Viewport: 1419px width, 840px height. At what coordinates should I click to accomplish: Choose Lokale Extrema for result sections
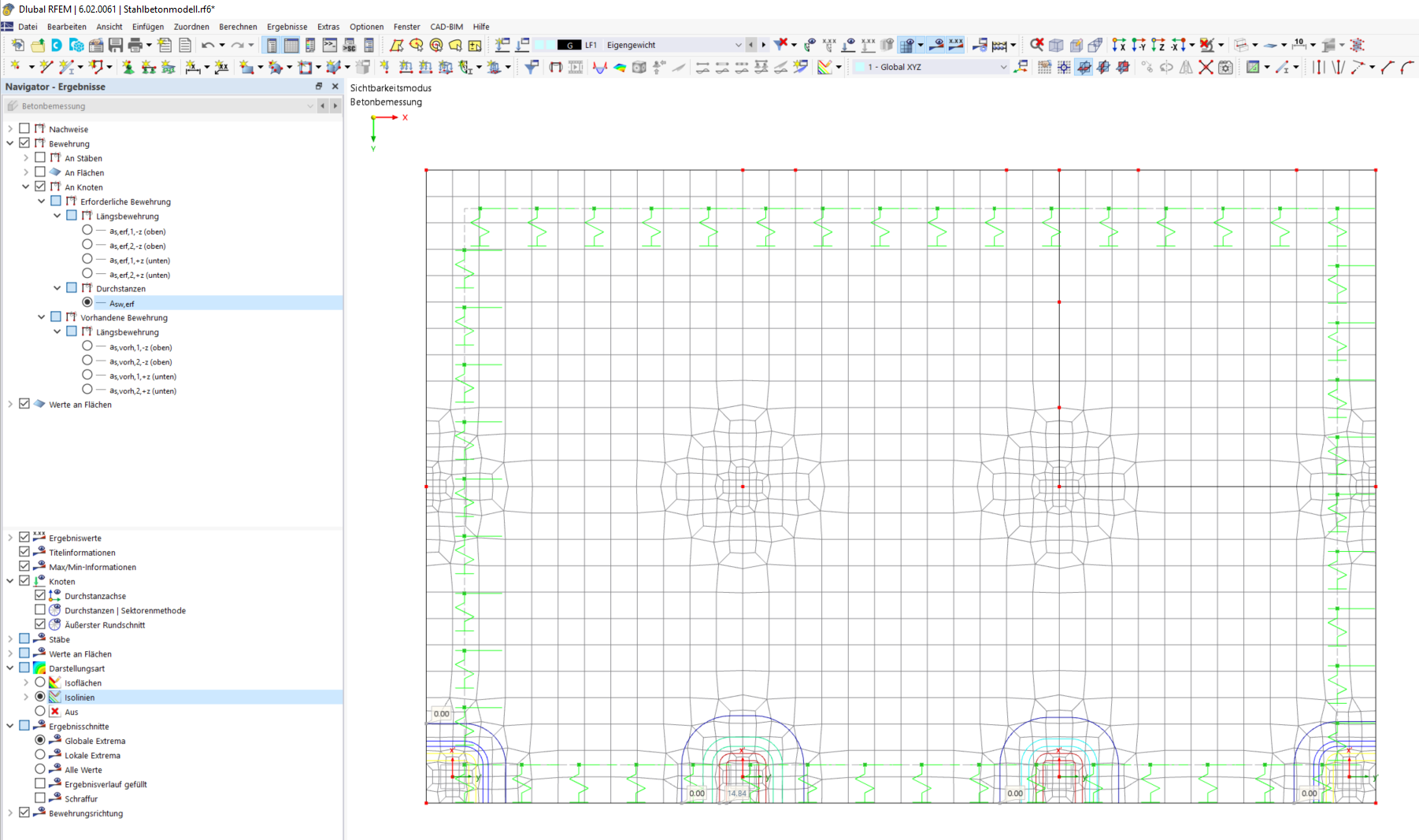pos(39,754)
